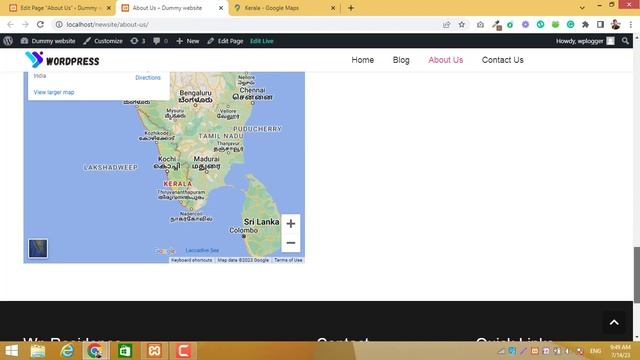Click the browser forward arrow

click(25, 24)
